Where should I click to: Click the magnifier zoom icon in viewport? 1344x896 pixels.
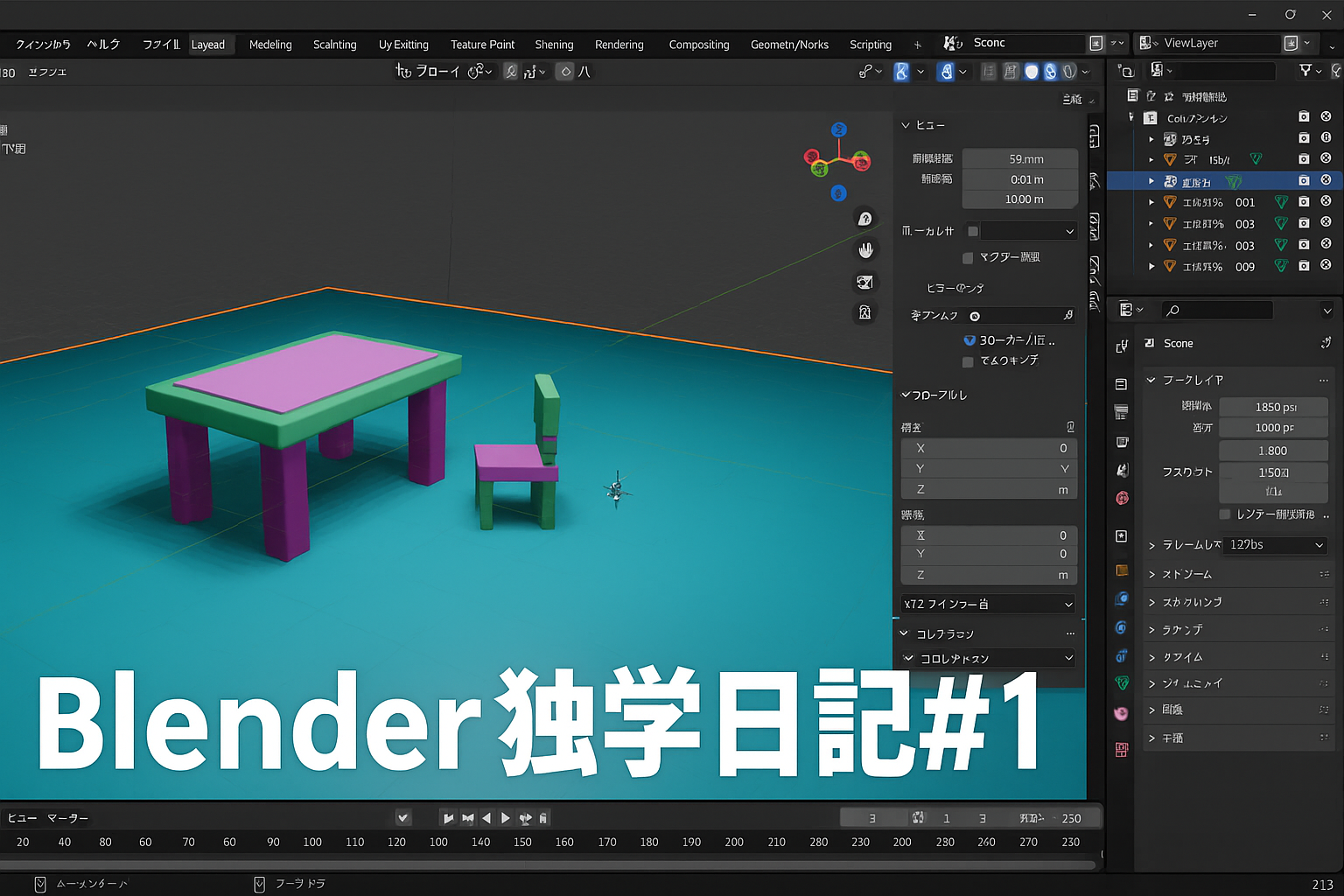864,219
